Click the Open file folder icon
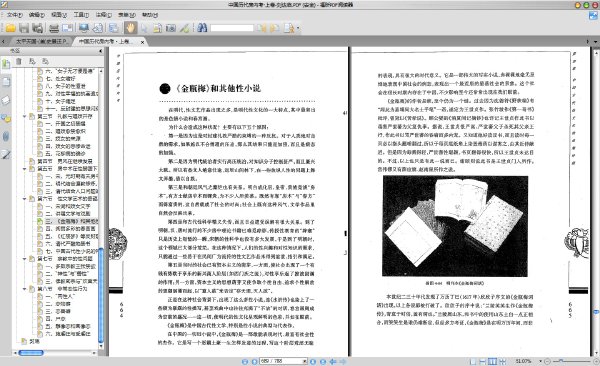 pyautogui.click(x=11, y=28)
